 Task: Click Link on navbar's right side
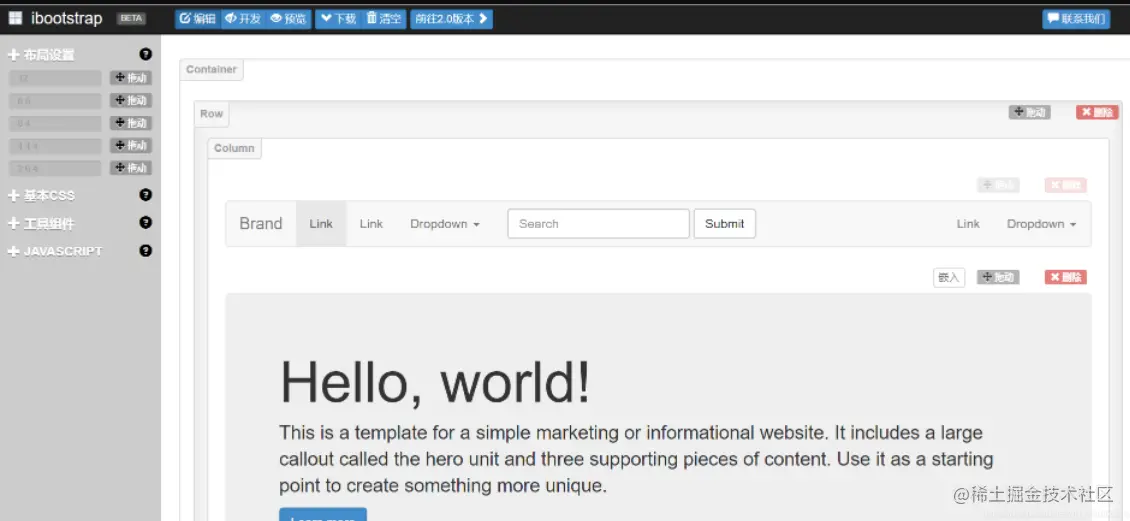[968, 223]
